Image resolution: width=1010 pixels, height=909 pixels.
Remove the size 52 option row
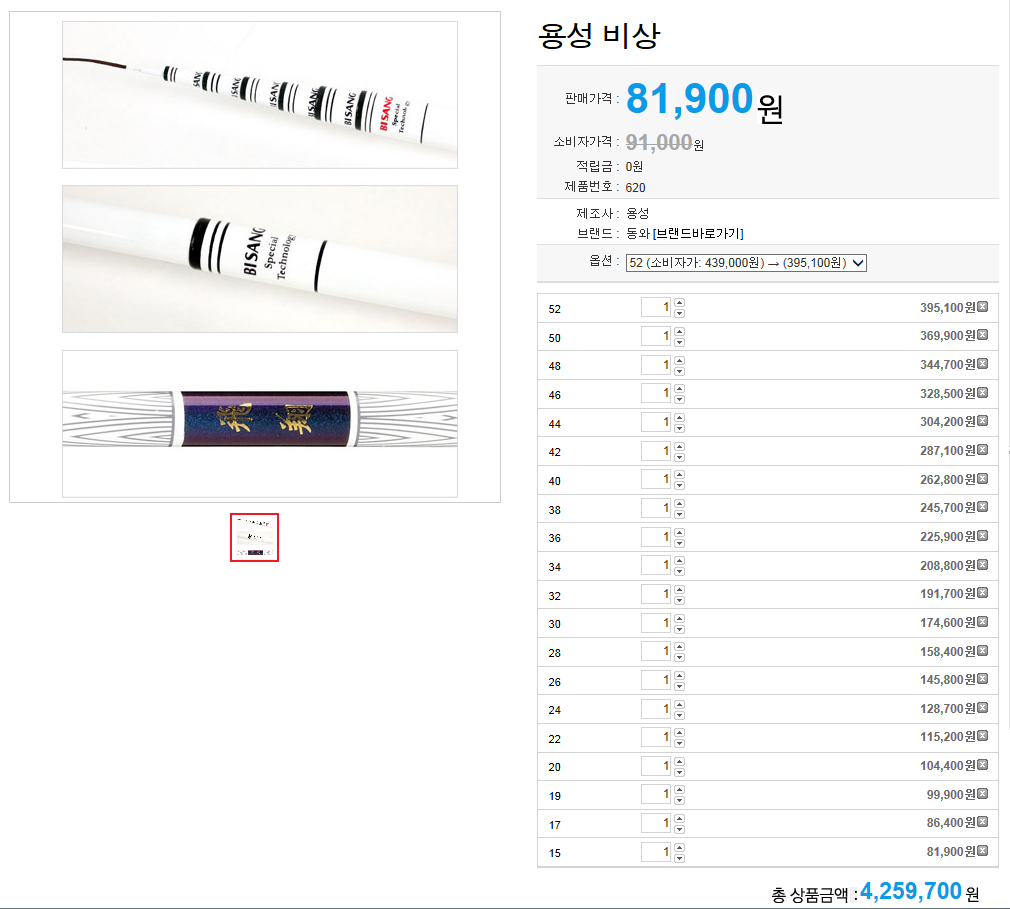982,307
